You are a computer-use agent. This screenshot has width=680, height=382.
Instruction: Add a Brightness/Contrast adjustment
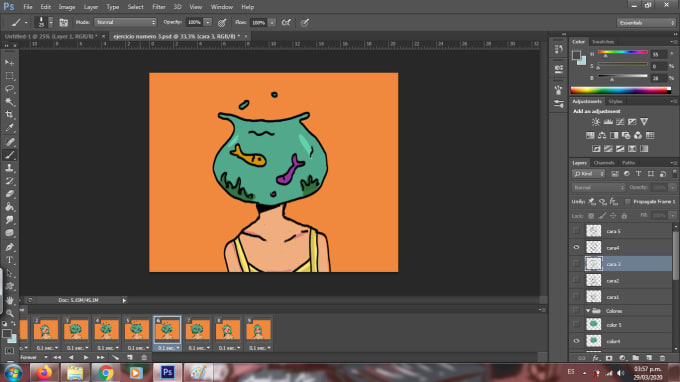coord(596,122)
